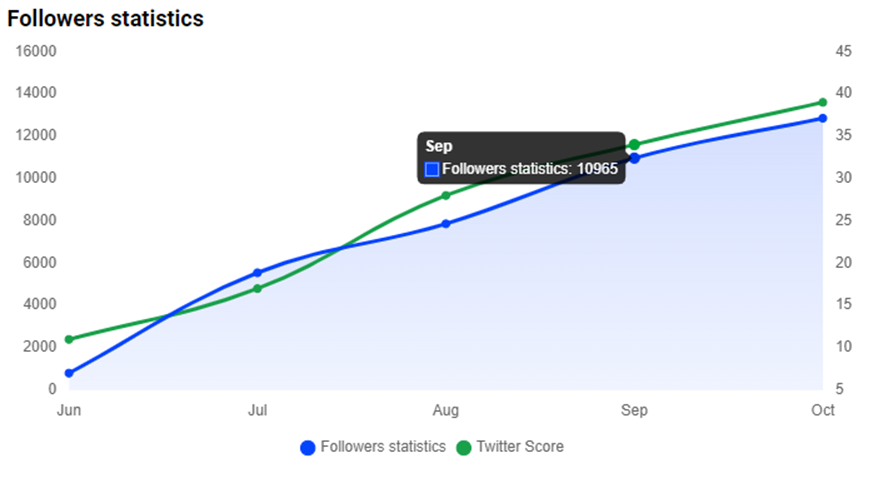
Task: Click the green Twitter Score point for Aug
Action: pos(446,195)
